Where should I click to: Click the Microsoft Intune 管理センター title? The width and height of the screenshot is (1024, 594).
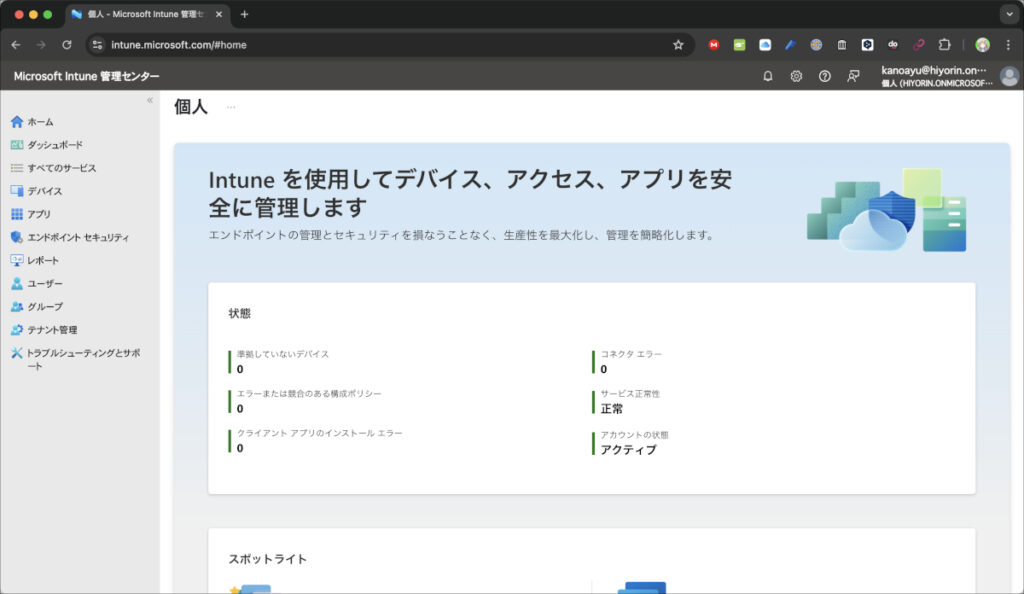click(86, 76)
